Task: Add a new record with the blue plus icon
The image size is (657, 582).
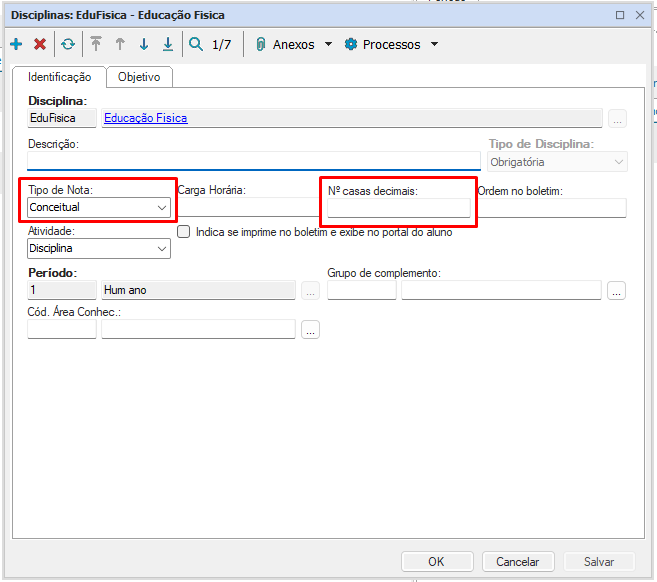Action: pos(16,44)
